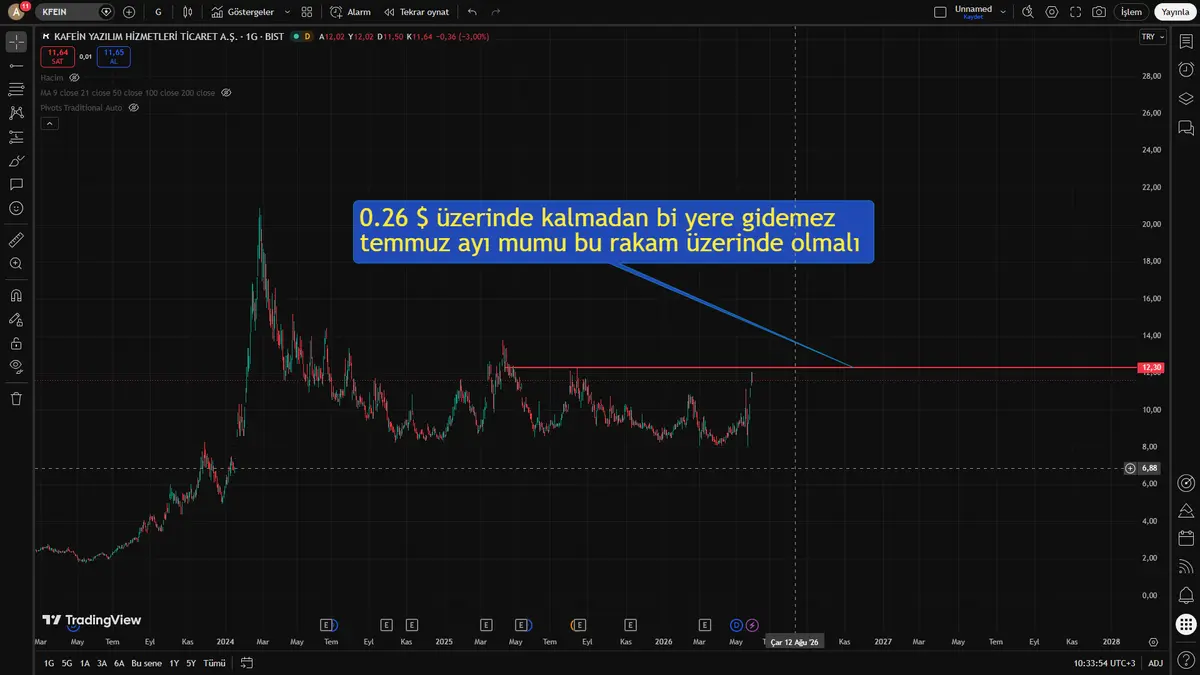Create an Alarm alert
Image resolution: width=1200 pixels, height=675 pixels.
click(351, 12)
